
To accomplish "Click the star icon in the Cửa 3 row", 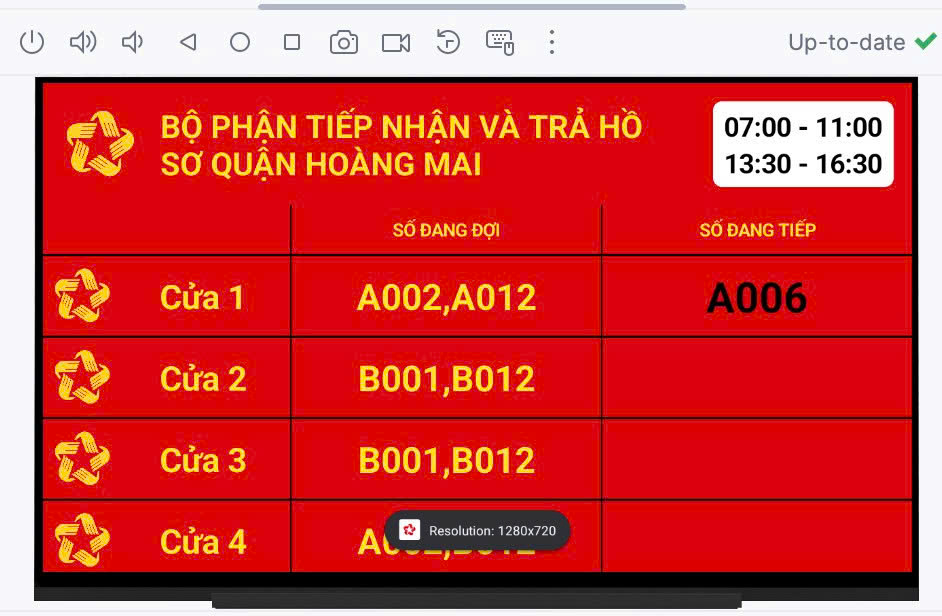I will (82, 459).
